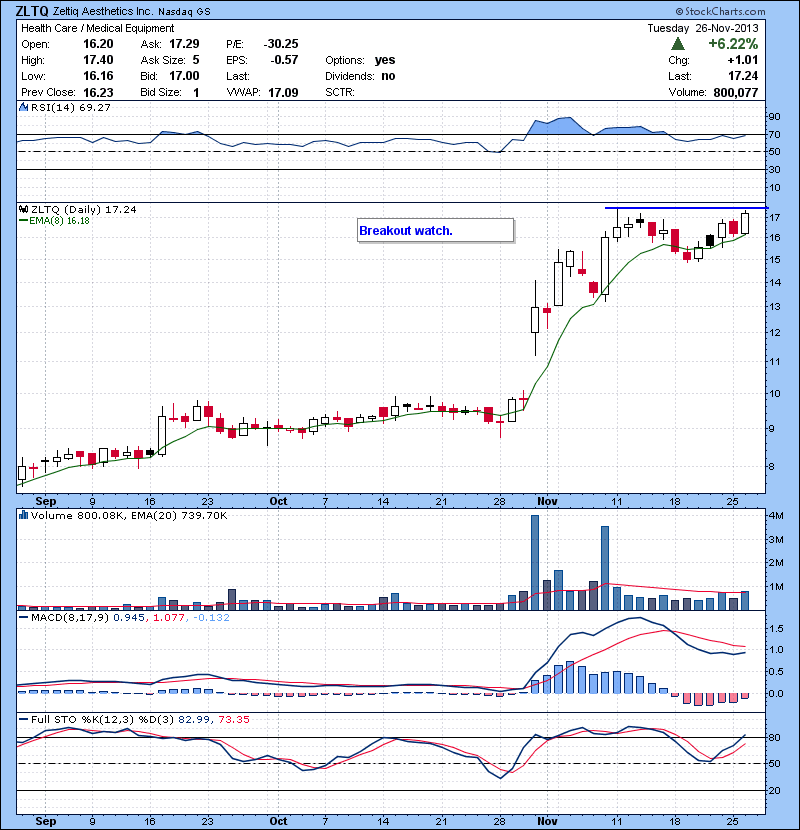The width and height of the screenshot is (800, 830).
Task: Click the 4M label on volume axis
Action: tap(776, 516)
